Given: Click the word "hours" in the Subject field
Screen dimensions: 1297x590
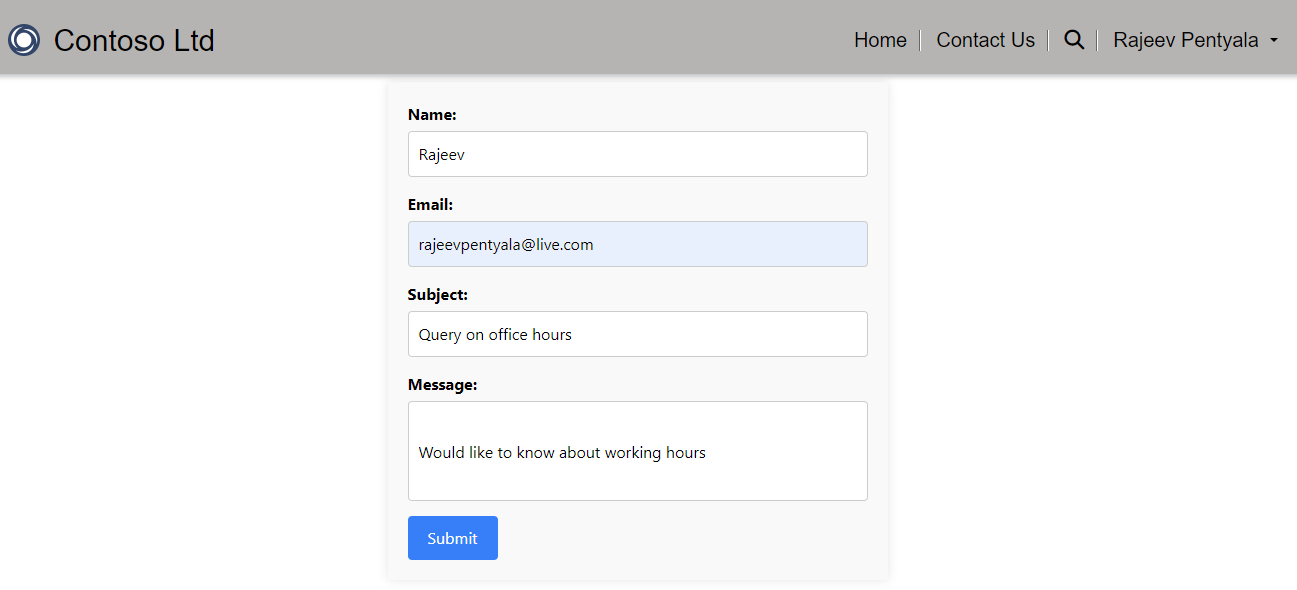Looking at the screenshot, I should pyautogui.click(x=552, y=334).
